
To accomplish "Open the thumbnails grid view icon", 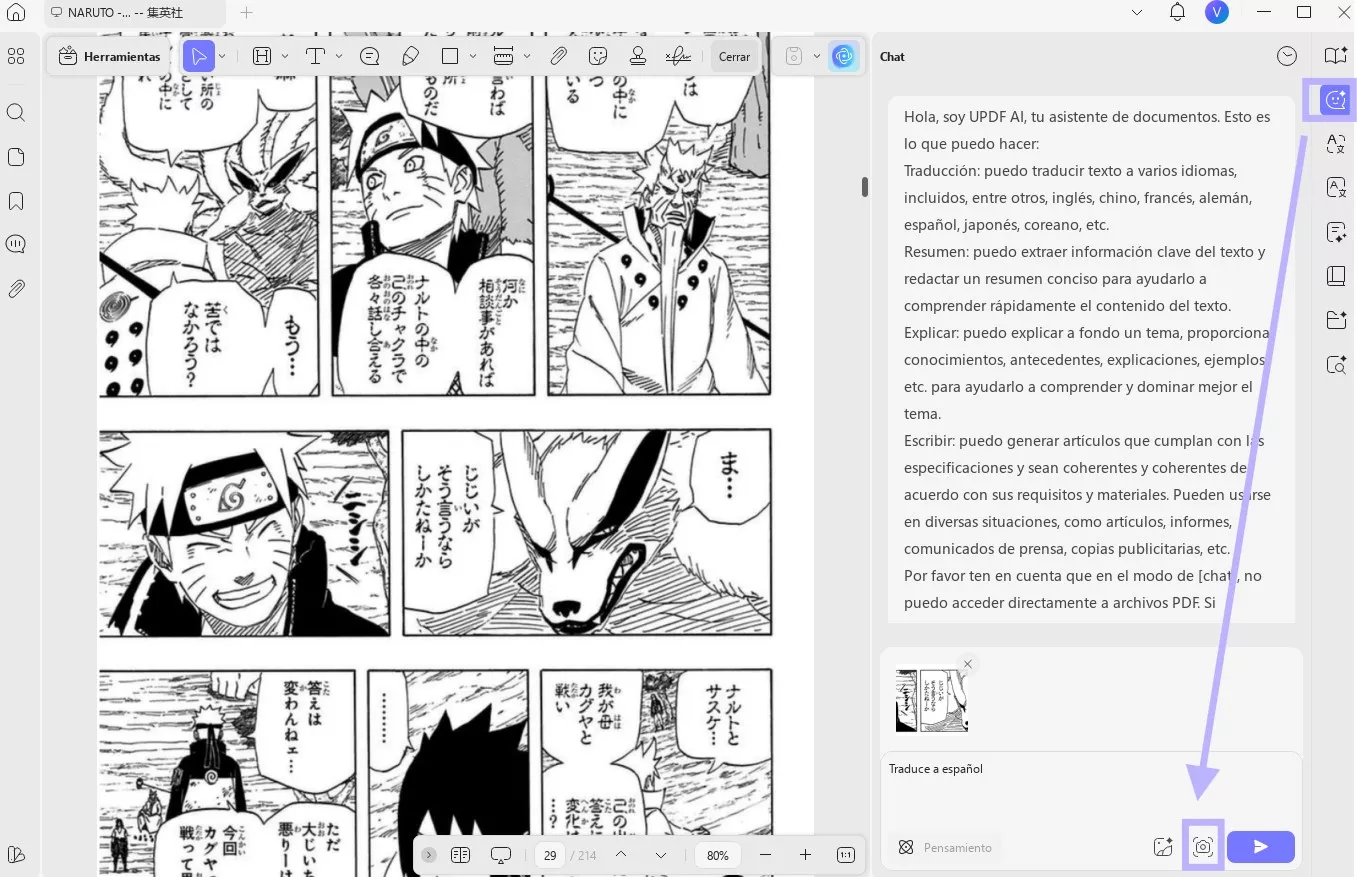I will 16,57.
